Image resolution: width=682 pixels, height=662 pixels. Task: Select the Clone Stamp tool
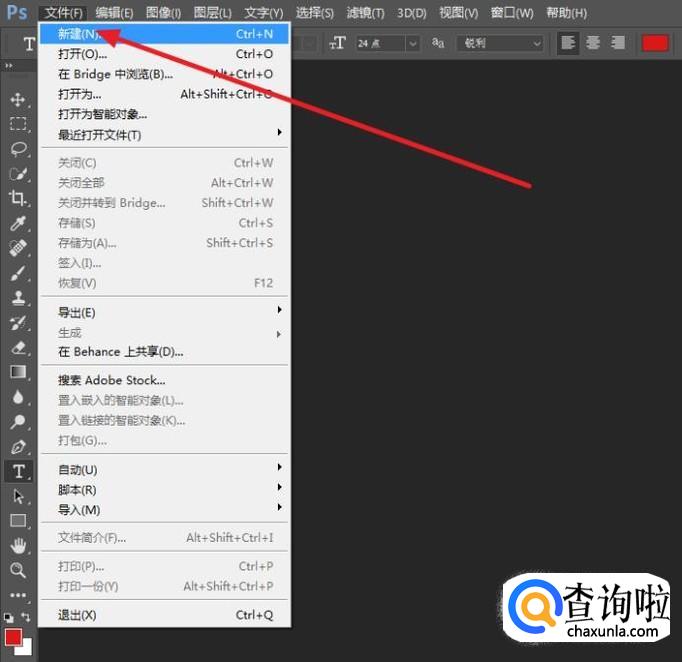pos(18,297)
